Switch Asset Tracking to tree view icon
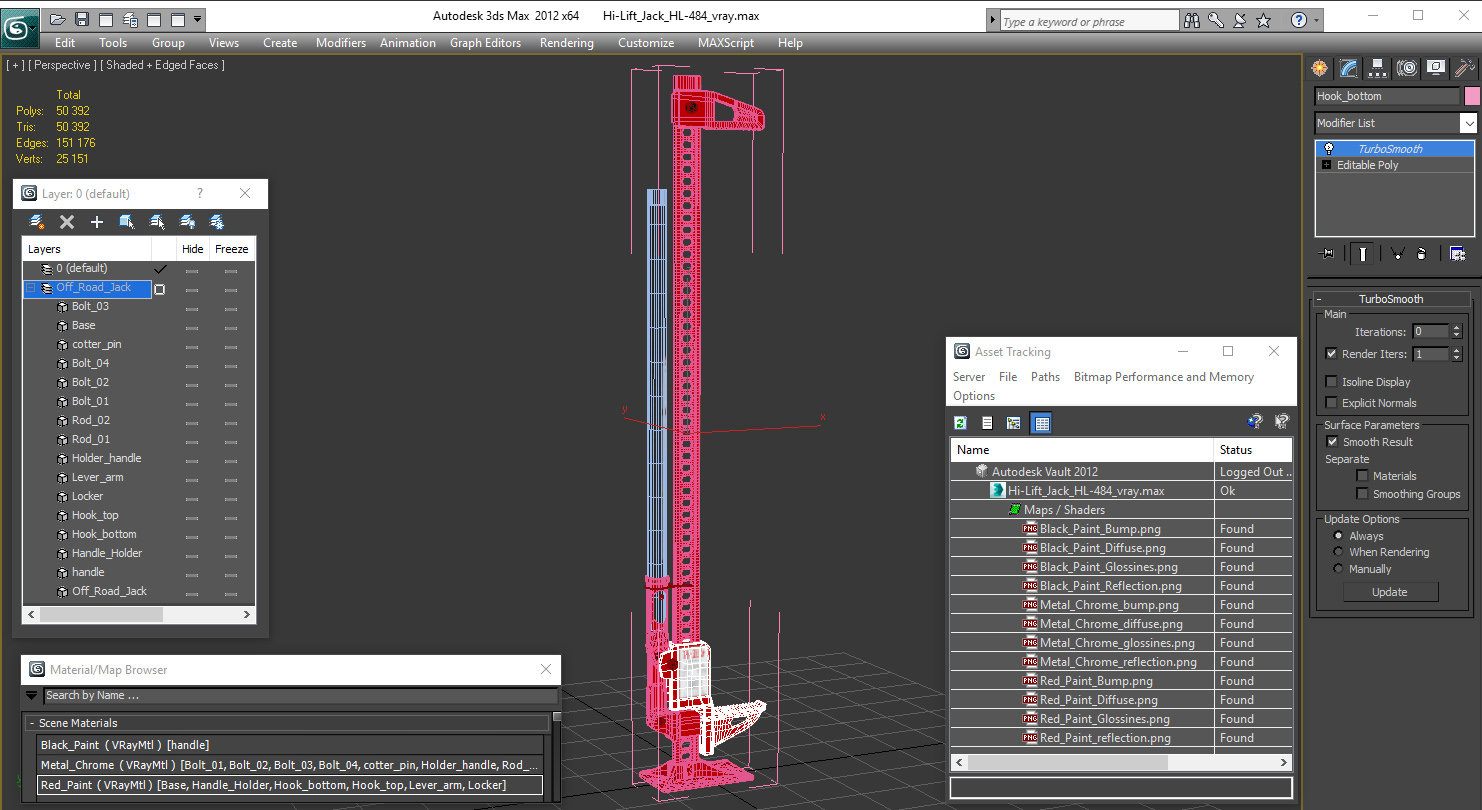1482x810 pixels. [x=1014, y=423]
